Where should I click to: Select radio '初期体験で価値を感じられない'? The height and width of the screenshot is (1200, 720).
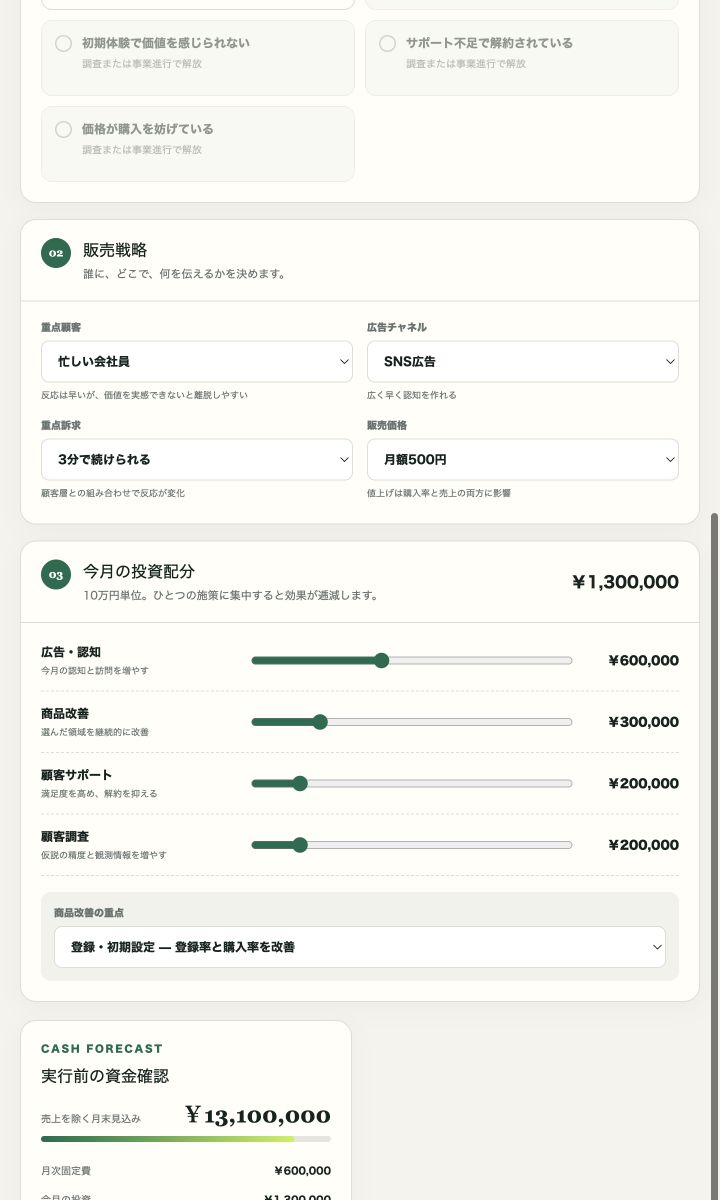pyautogui.click(x=63, y=43)
